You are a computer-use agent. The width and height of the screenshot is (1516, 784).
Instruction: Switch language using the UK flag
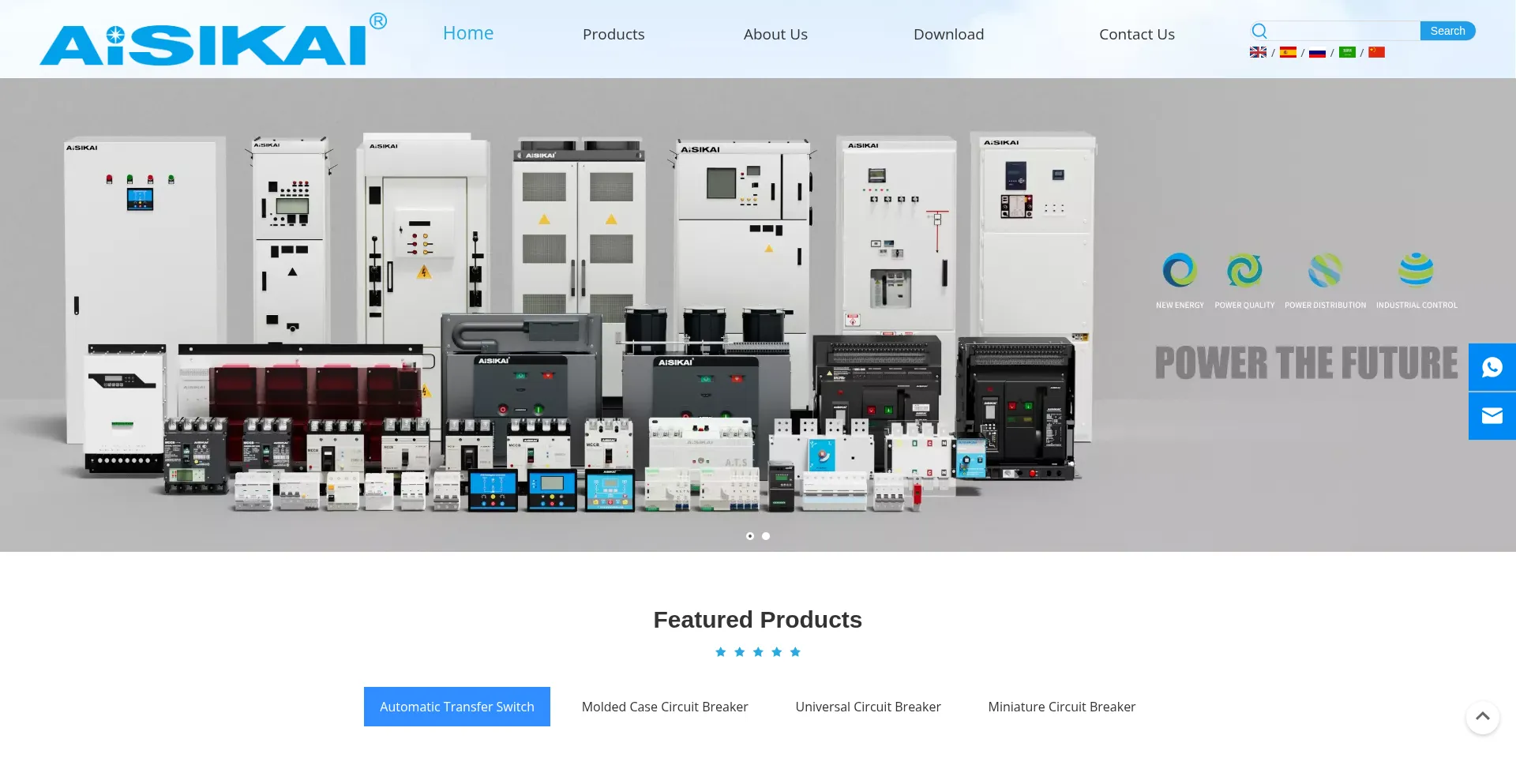(x=1258, y=52)
